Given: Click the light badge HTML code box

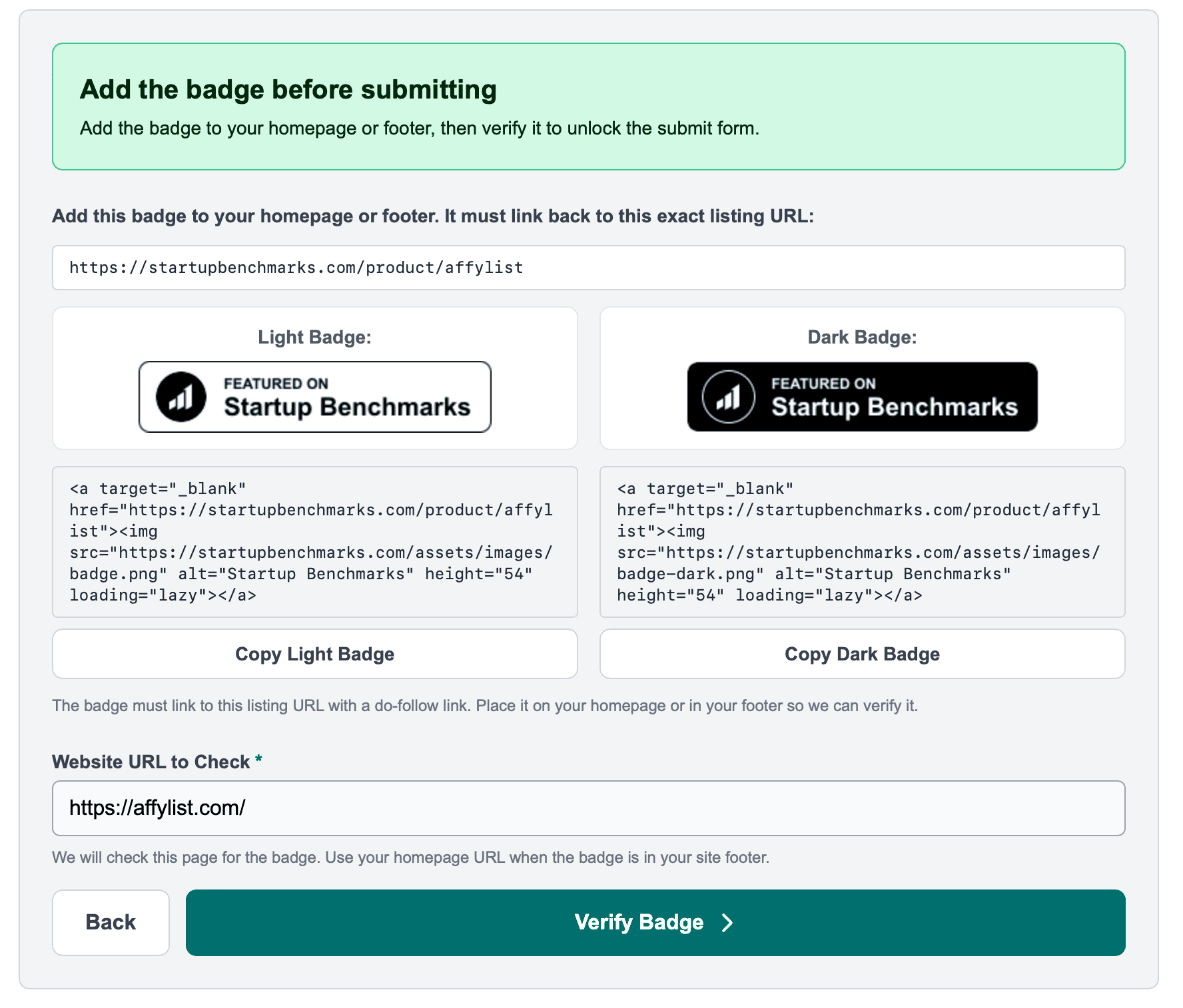Looking at the screenshot, I should pos(315,542).
